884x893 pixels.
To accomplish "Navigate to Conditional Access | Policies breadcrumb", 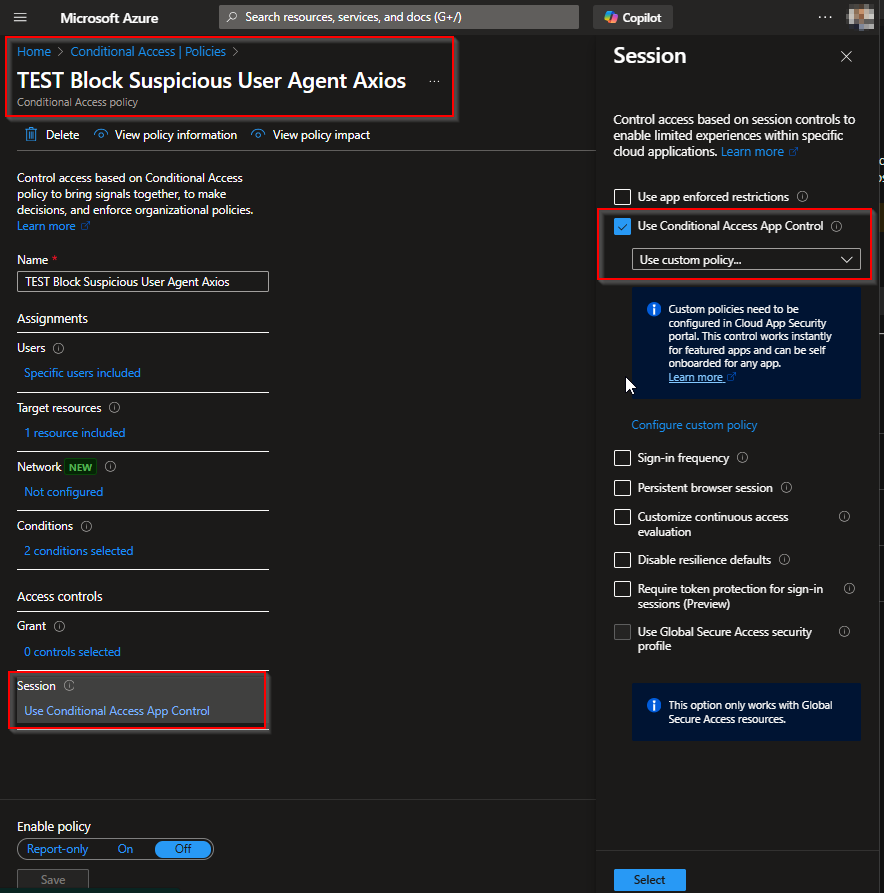I will pyautogui.click(x=148, y=52).
